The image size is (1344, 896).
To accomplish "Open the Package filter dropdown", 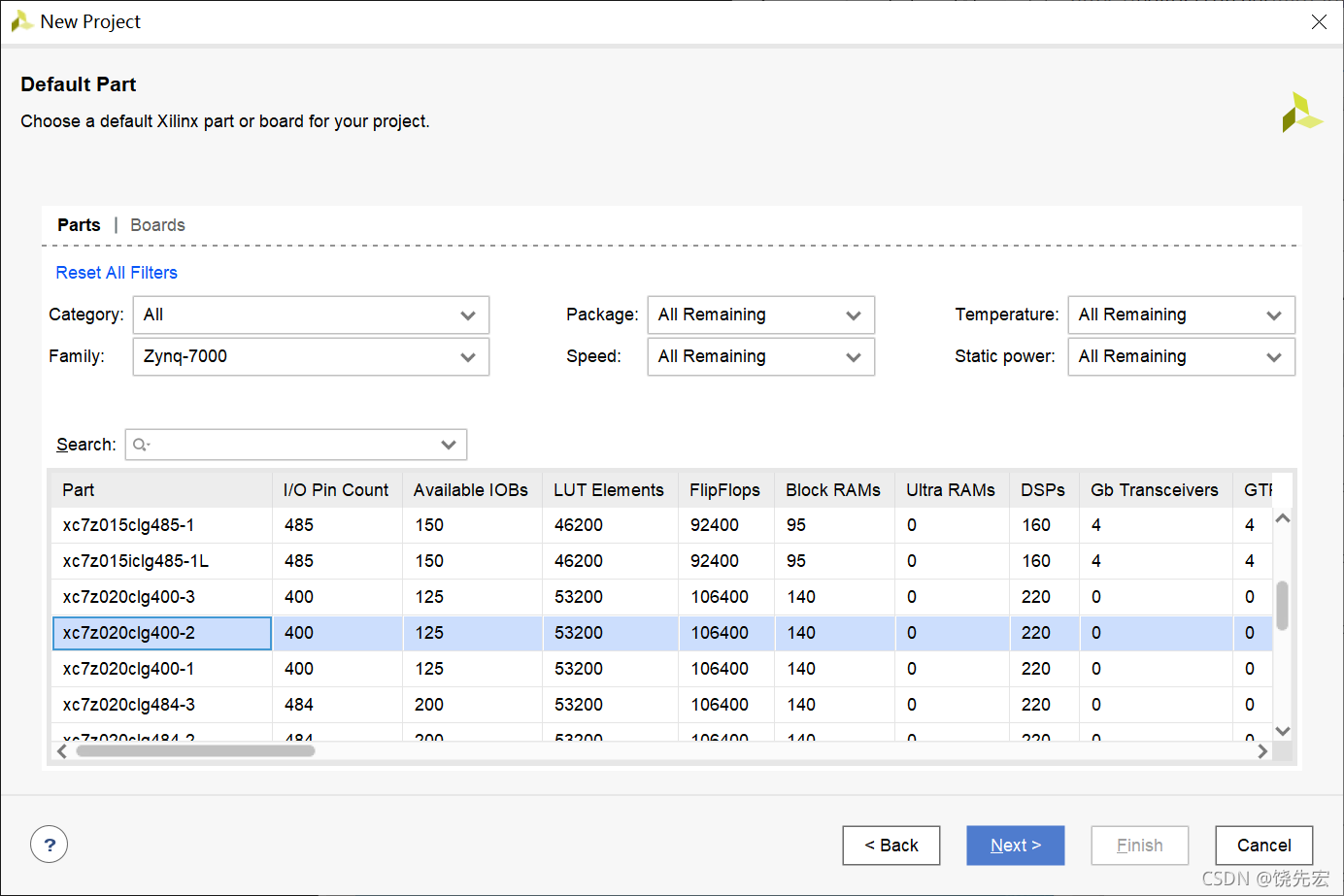I will (x=761, y=315).
